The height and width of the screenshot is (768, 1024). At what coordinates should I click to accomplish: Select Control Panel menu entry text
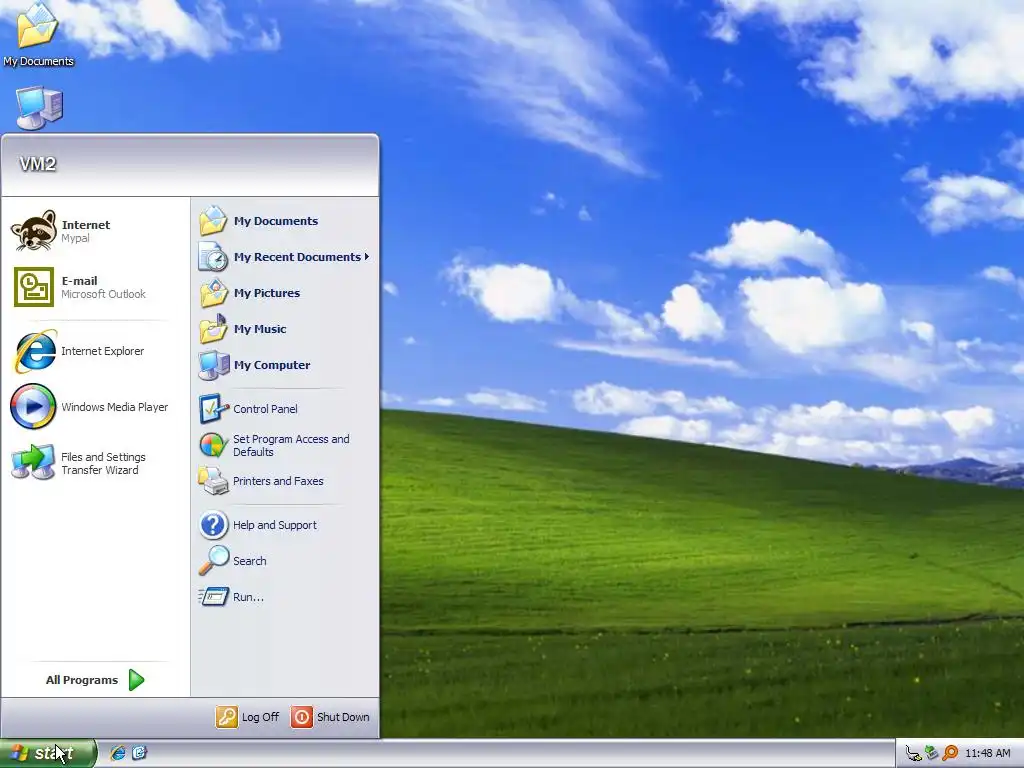pos(265,409)
